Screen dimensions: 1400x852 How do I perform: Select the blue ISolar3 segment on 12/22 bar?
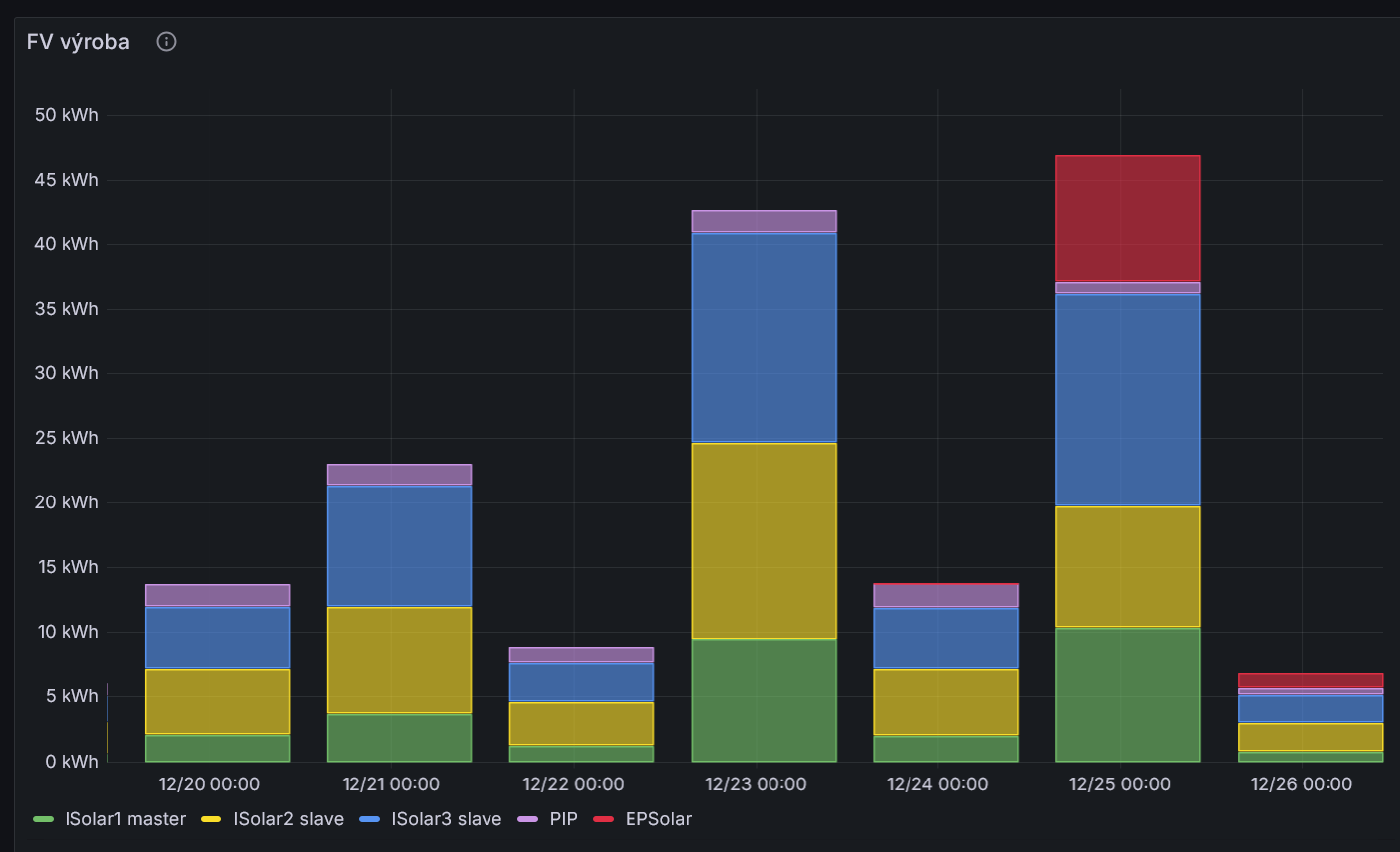pyautogui.click(x=582, y=682)
